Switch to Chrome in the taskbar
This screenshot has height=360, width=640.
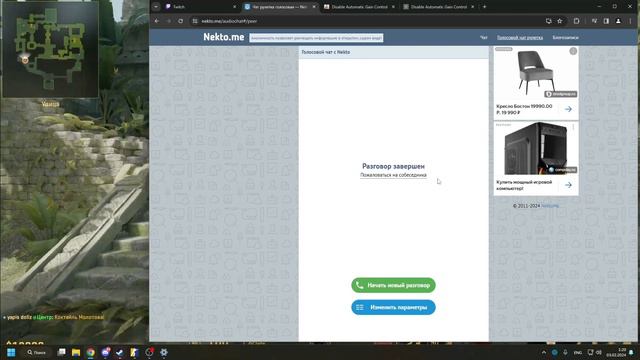[91, 352]
